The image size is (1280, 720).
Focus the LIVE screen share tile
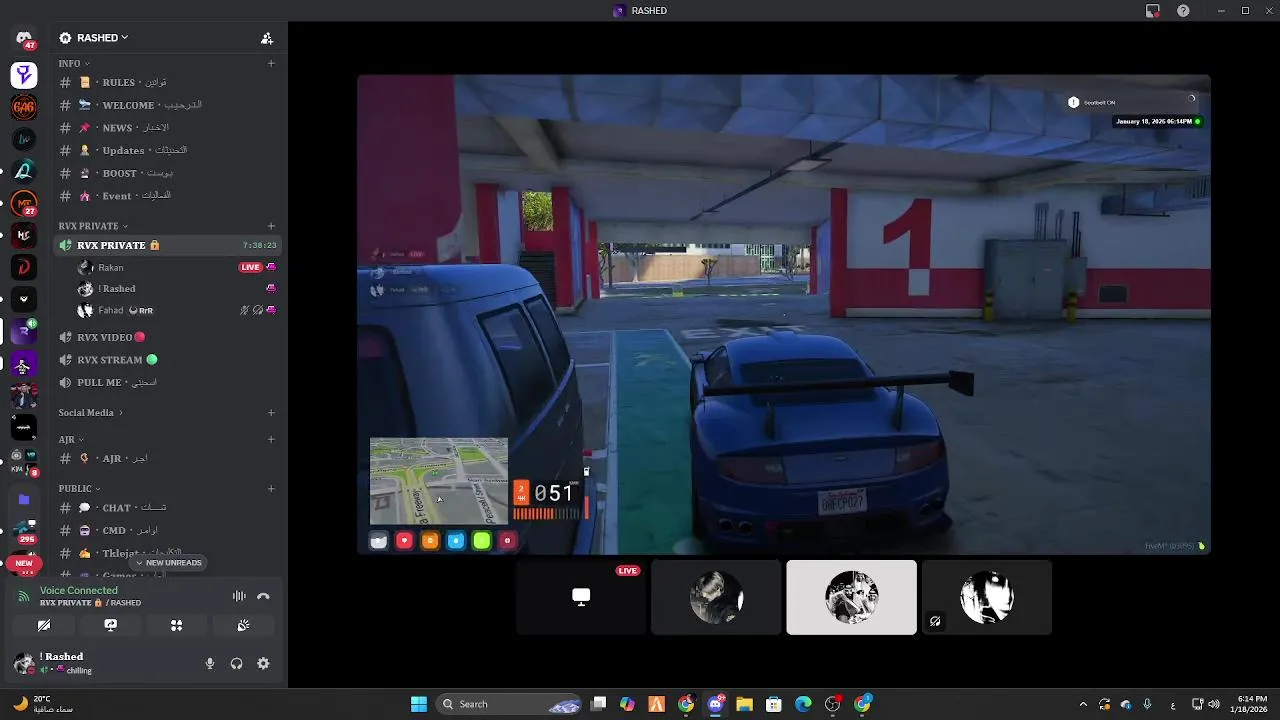coord(581,597)
